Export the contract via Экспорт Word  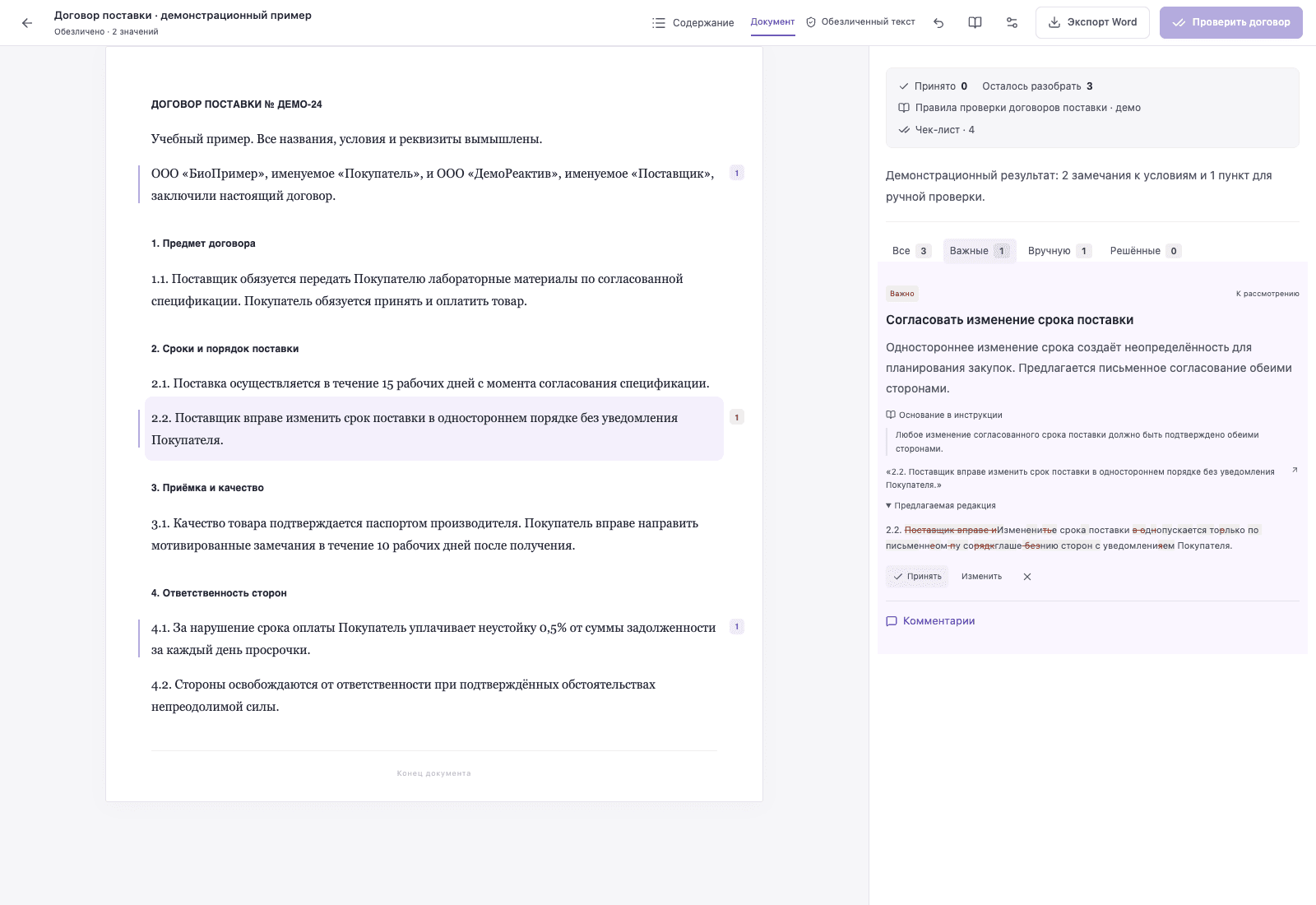pyautogui.click(x=1092, y=22)
